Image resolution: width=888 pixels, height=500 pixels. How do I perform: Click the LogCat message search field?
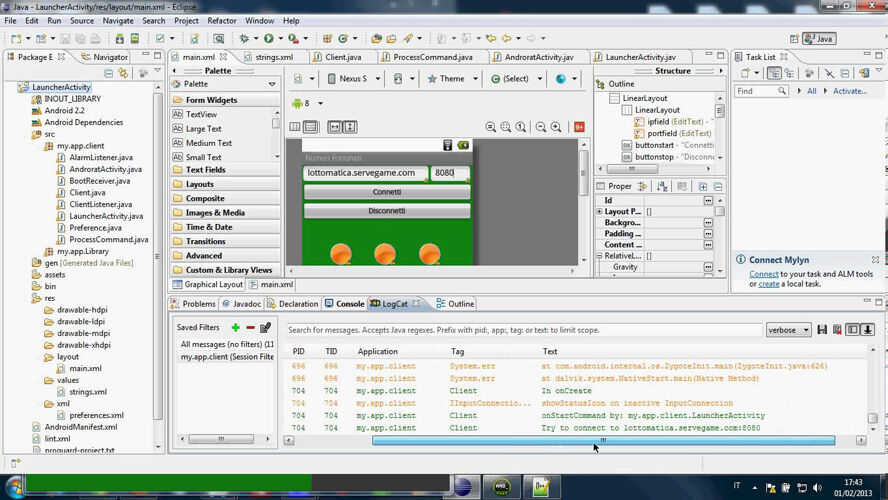coord(520,330)
